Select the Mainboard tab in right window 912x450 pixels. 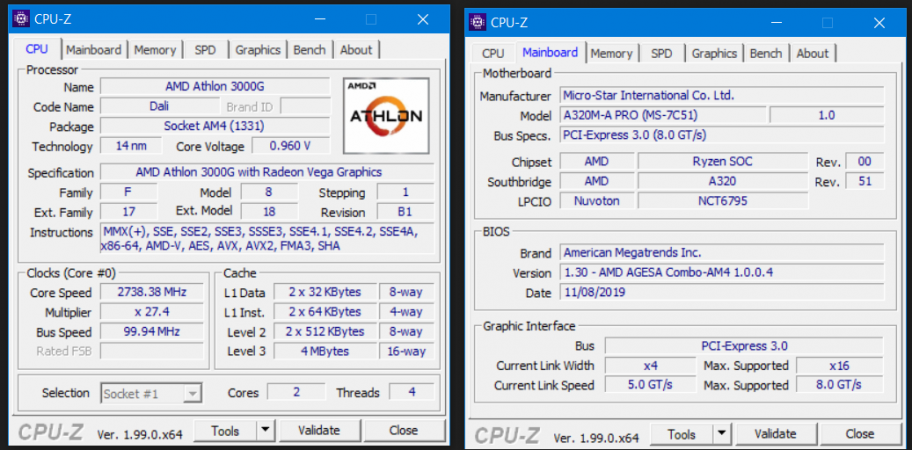pyautogui.click(x=550, y=52)
